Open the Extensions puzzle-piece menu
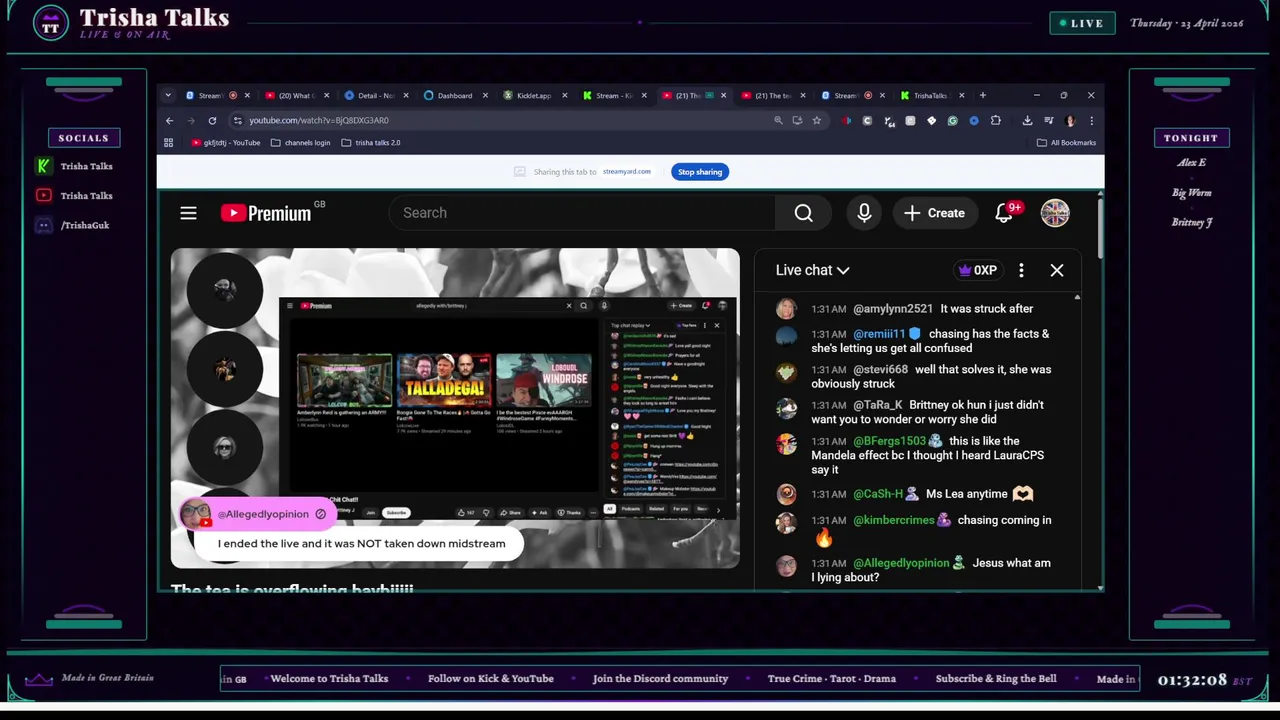This screenshot has width=1280, height=720. click(995, 120)
